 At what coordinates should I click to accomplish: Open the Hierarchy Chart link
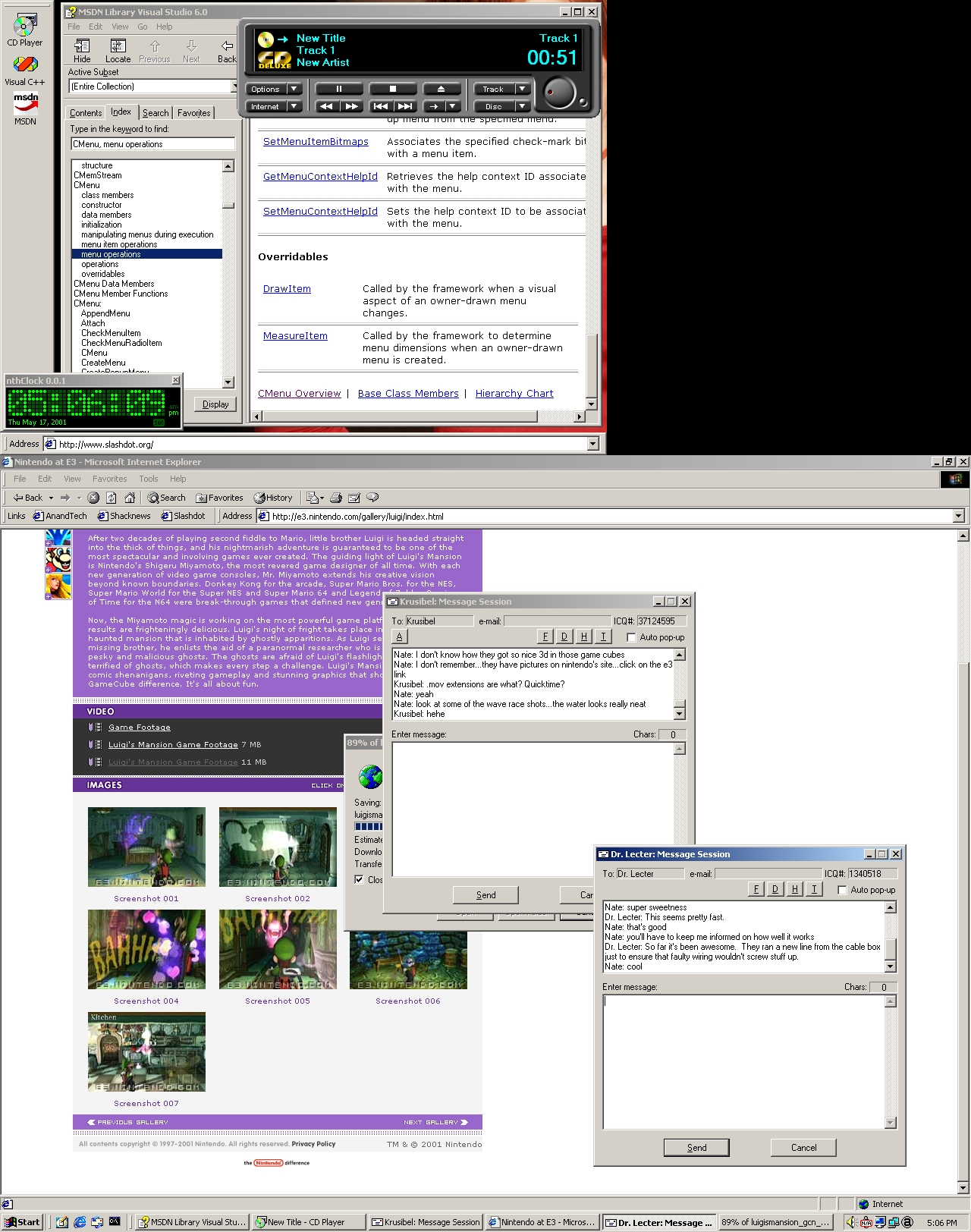pyautogui.click(x=514, y=393)
